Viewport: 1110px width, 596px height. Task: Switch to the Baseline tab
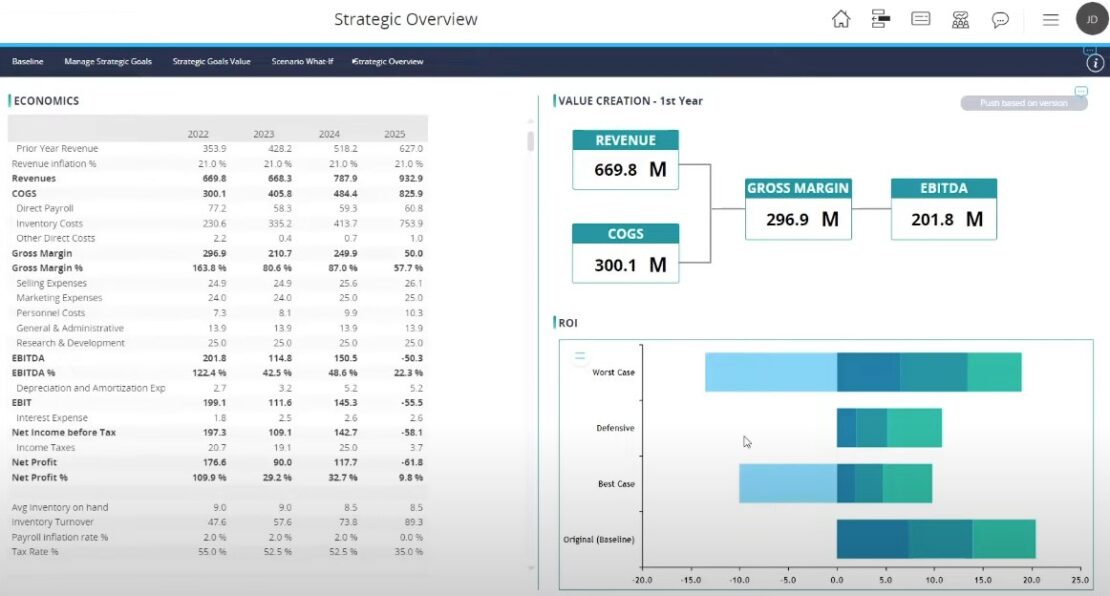pyautogui.click(x=27, y=61)
